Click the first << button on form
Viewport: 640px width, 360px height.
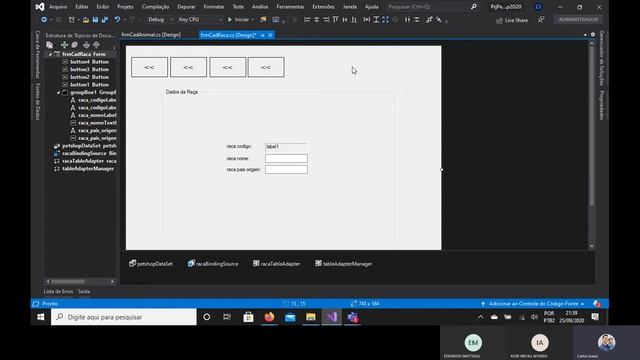(x=149, y=67)
